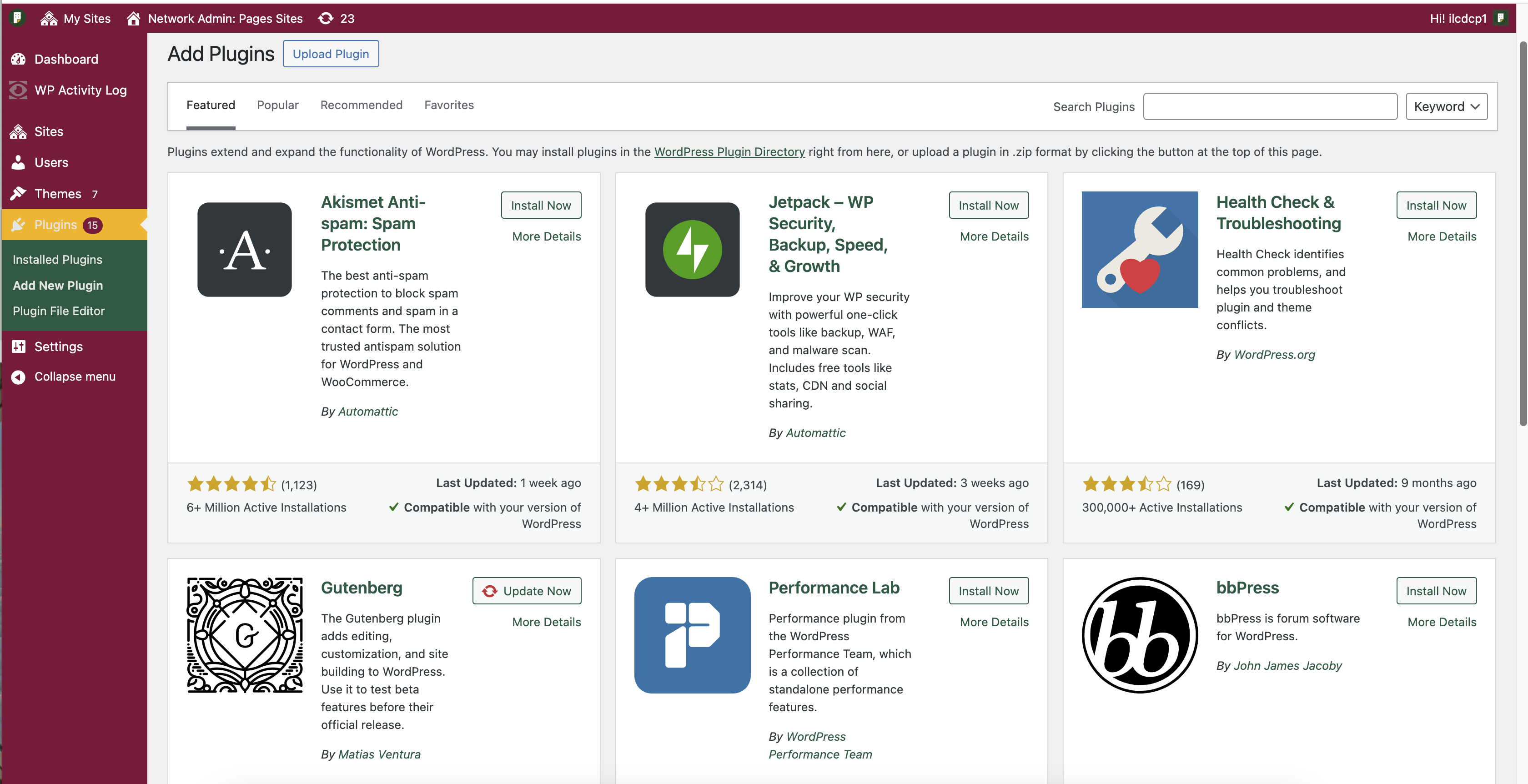The height and width of the screenshot is (784, 1528).
Task: Open the My Sites menu
Action: coord(75,18)
